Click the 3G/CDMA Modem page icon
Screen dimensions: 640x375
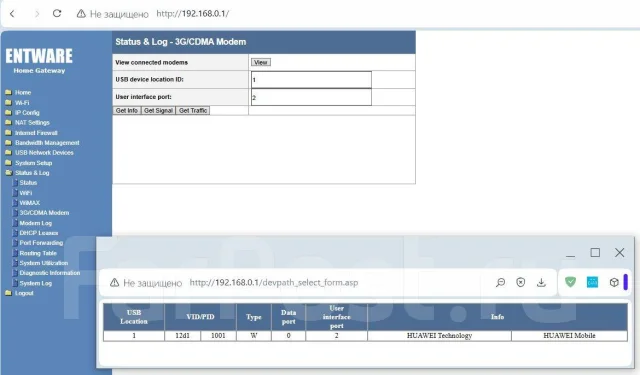(x=15, y=213)
